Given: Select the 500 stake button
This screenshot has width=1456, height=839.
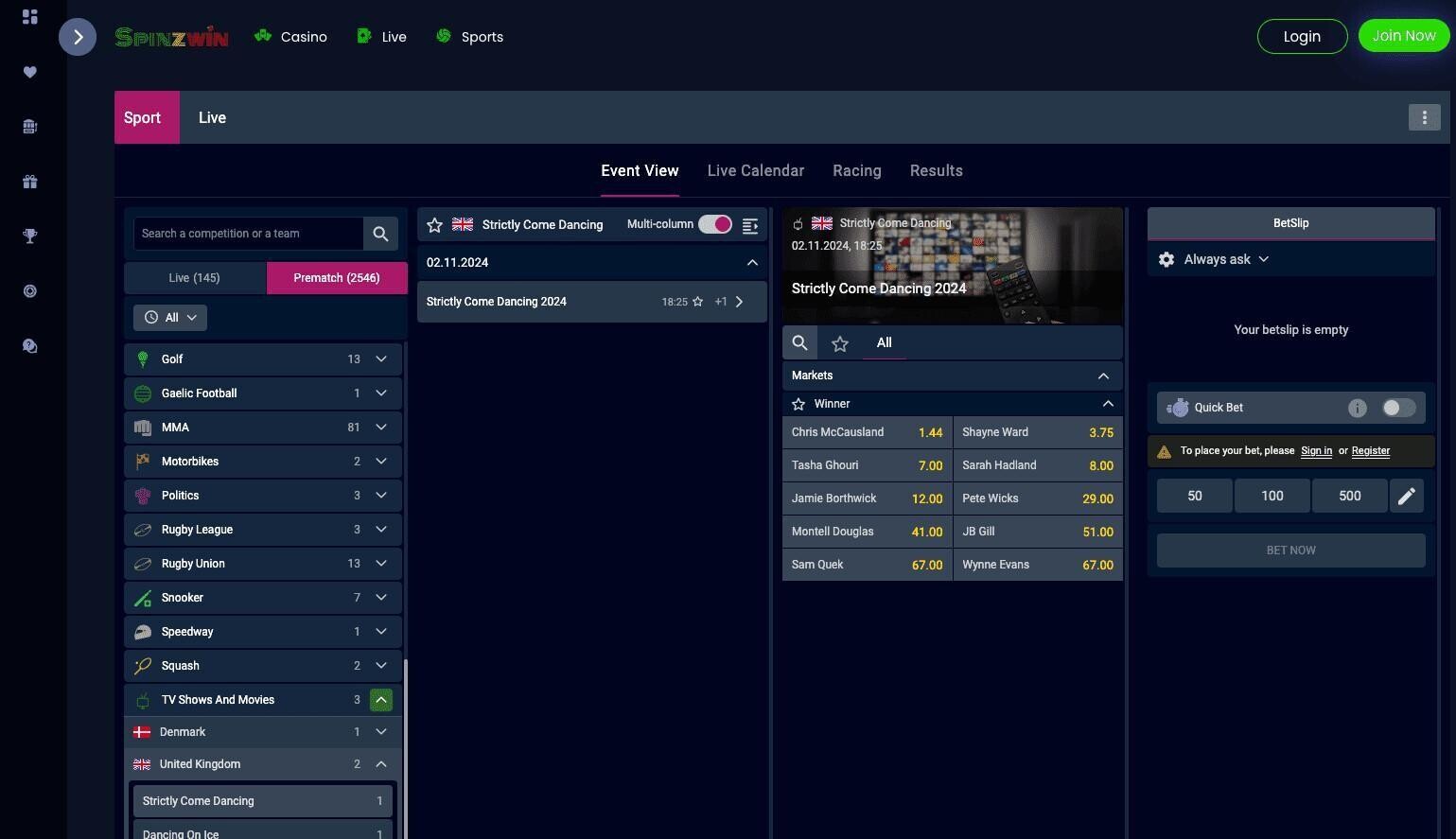Looking at the screenshot, I should 1350,496.
